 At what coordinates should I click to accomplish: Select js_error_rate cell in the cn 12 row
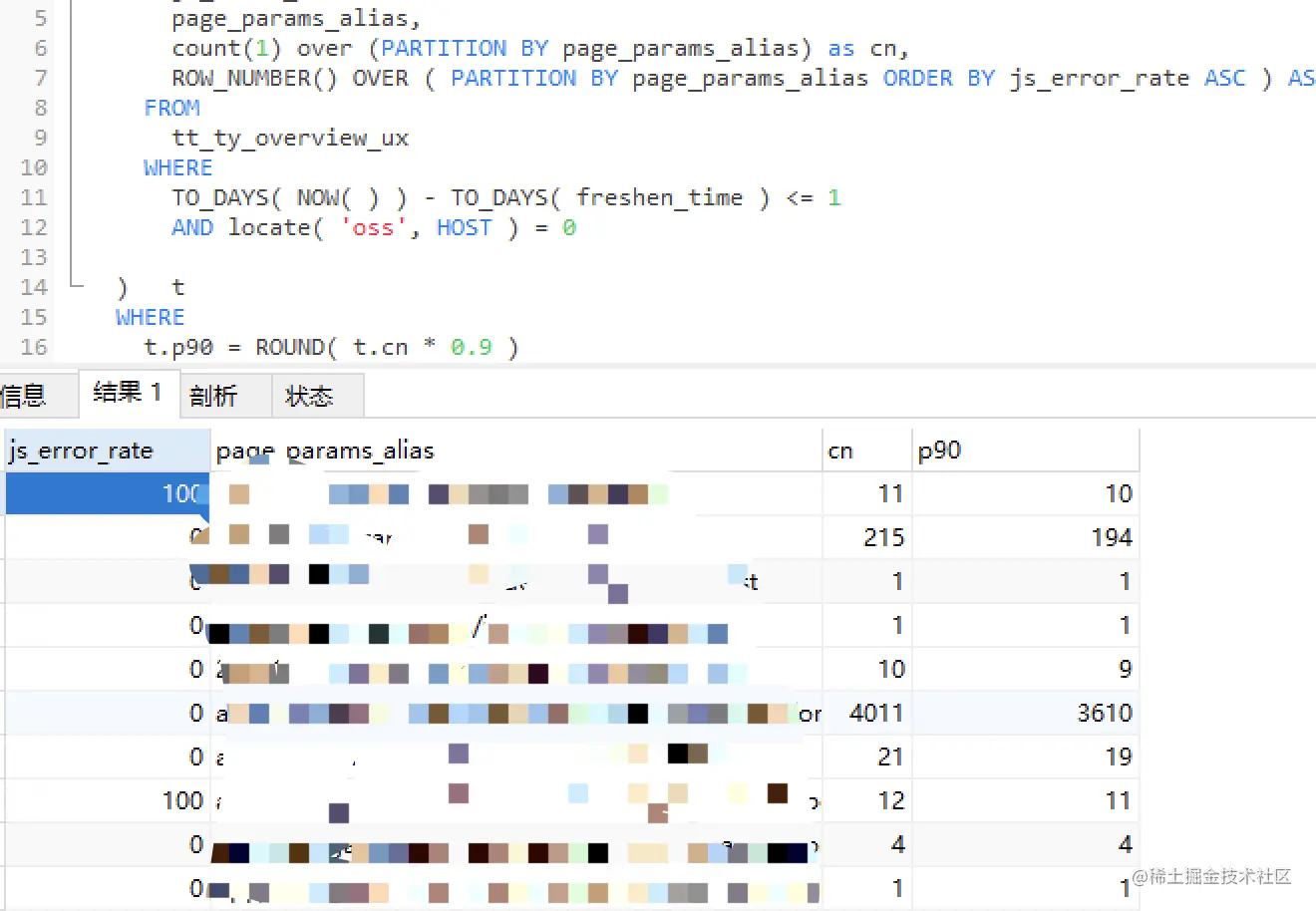(x=108, y=800)
